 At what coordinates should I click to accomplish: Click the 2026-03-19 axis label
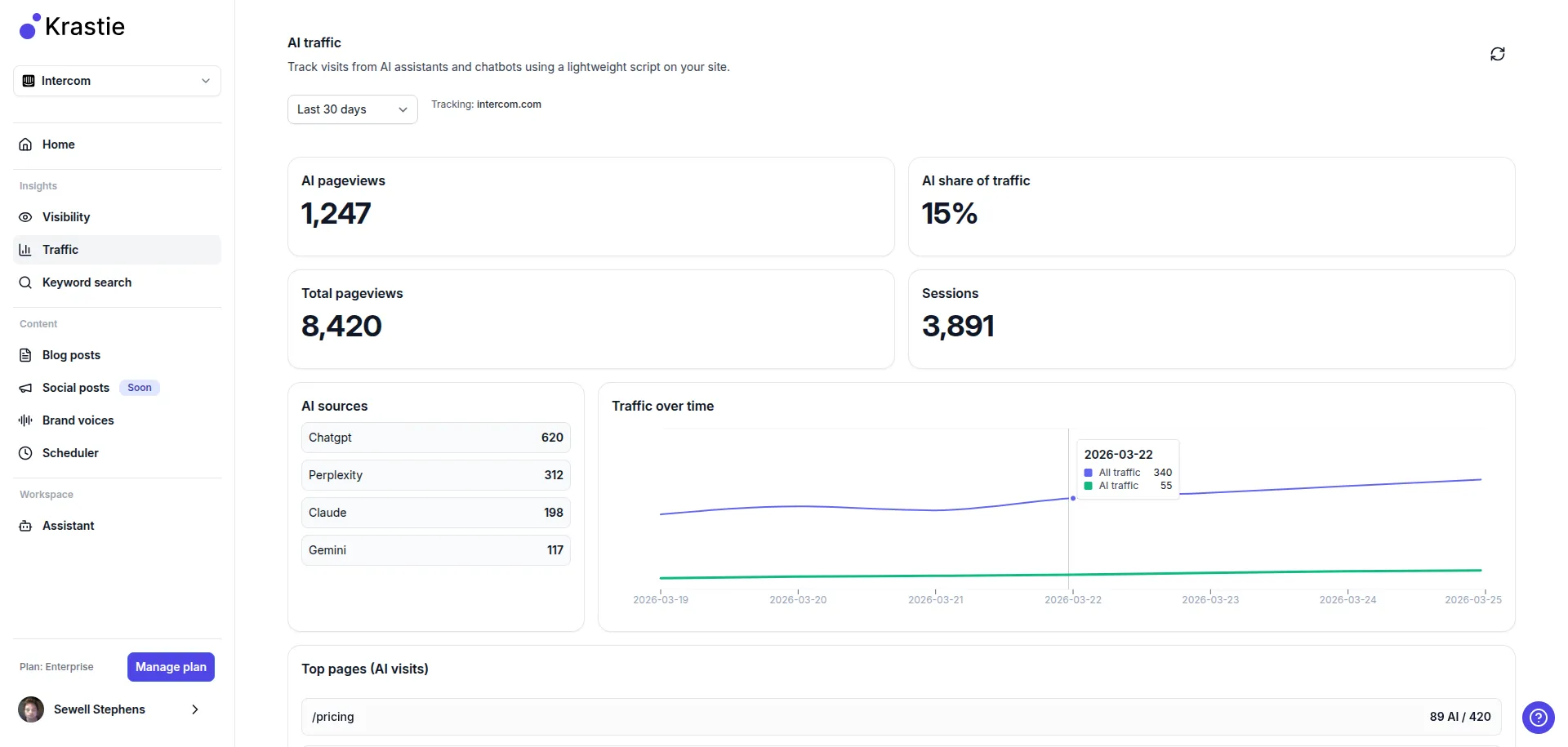pos(661,600)
